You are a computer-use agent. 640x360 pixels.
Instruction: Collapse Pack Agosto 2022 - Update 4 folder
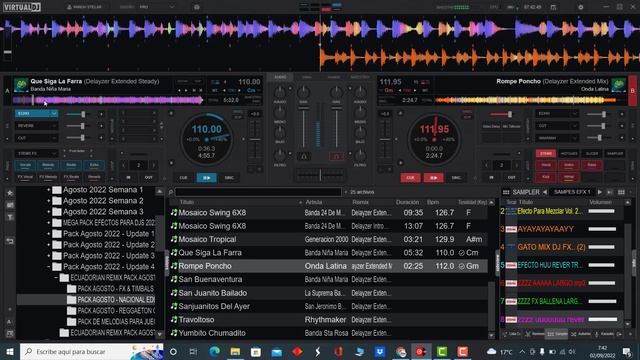49,267
